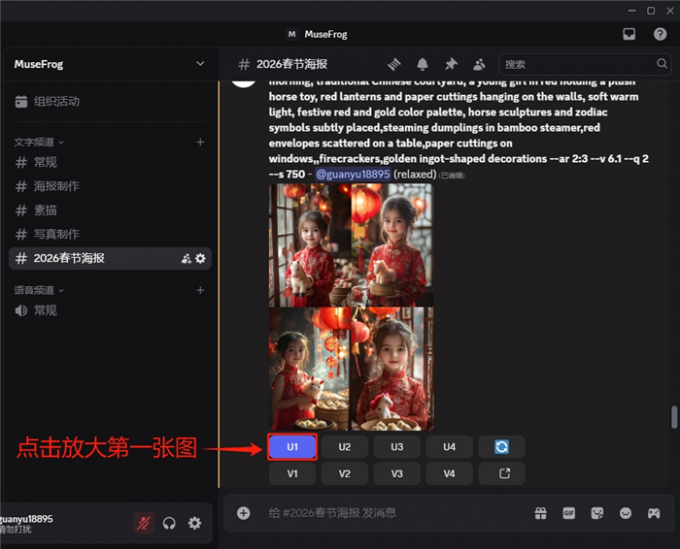Open the generated four-image grid
This screenshot has width=680, height=549.
pyautogui.click(x=351, y=307)
